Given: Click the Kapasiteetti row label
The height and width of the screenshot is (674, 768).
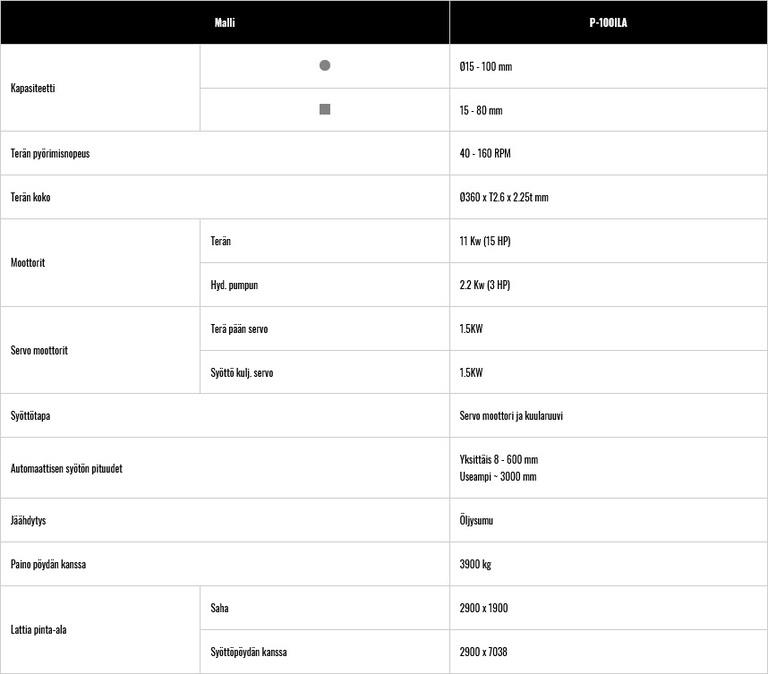Looking at the screenshot, I should 33,88.
